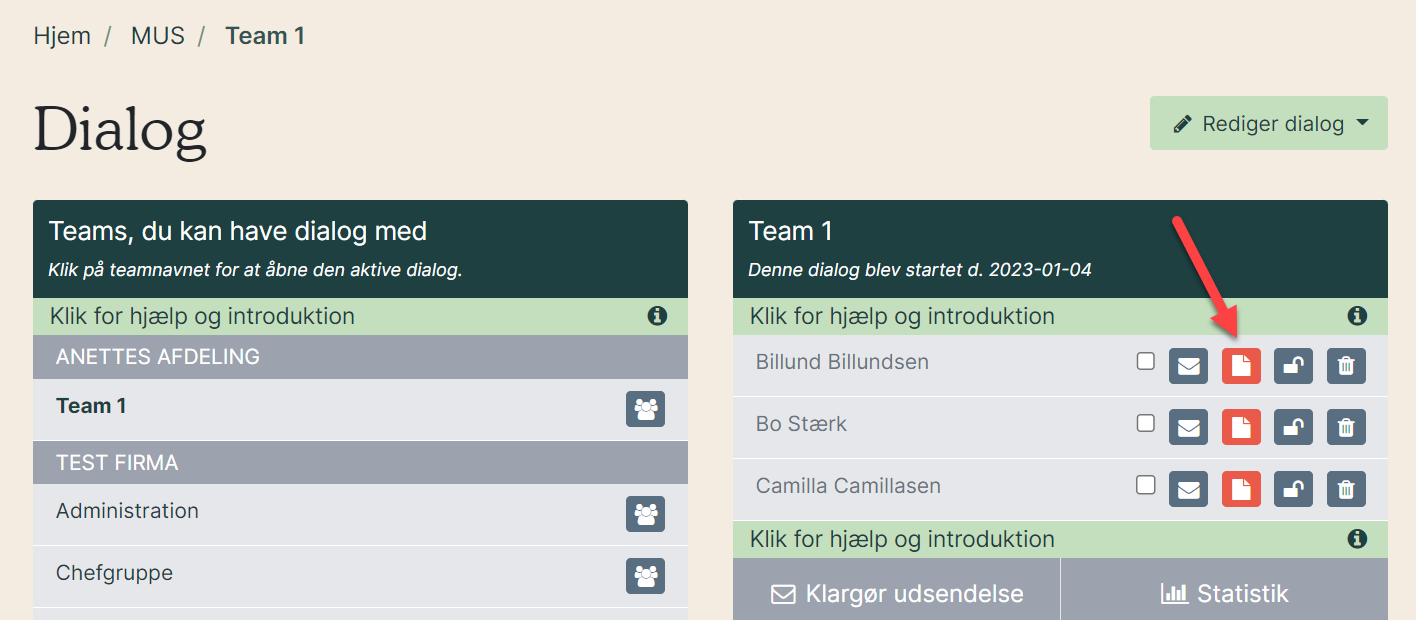1416x620 pixels.
Task: Click the team group icon for Chefgruppe
Action: click(x=645, y=576)
